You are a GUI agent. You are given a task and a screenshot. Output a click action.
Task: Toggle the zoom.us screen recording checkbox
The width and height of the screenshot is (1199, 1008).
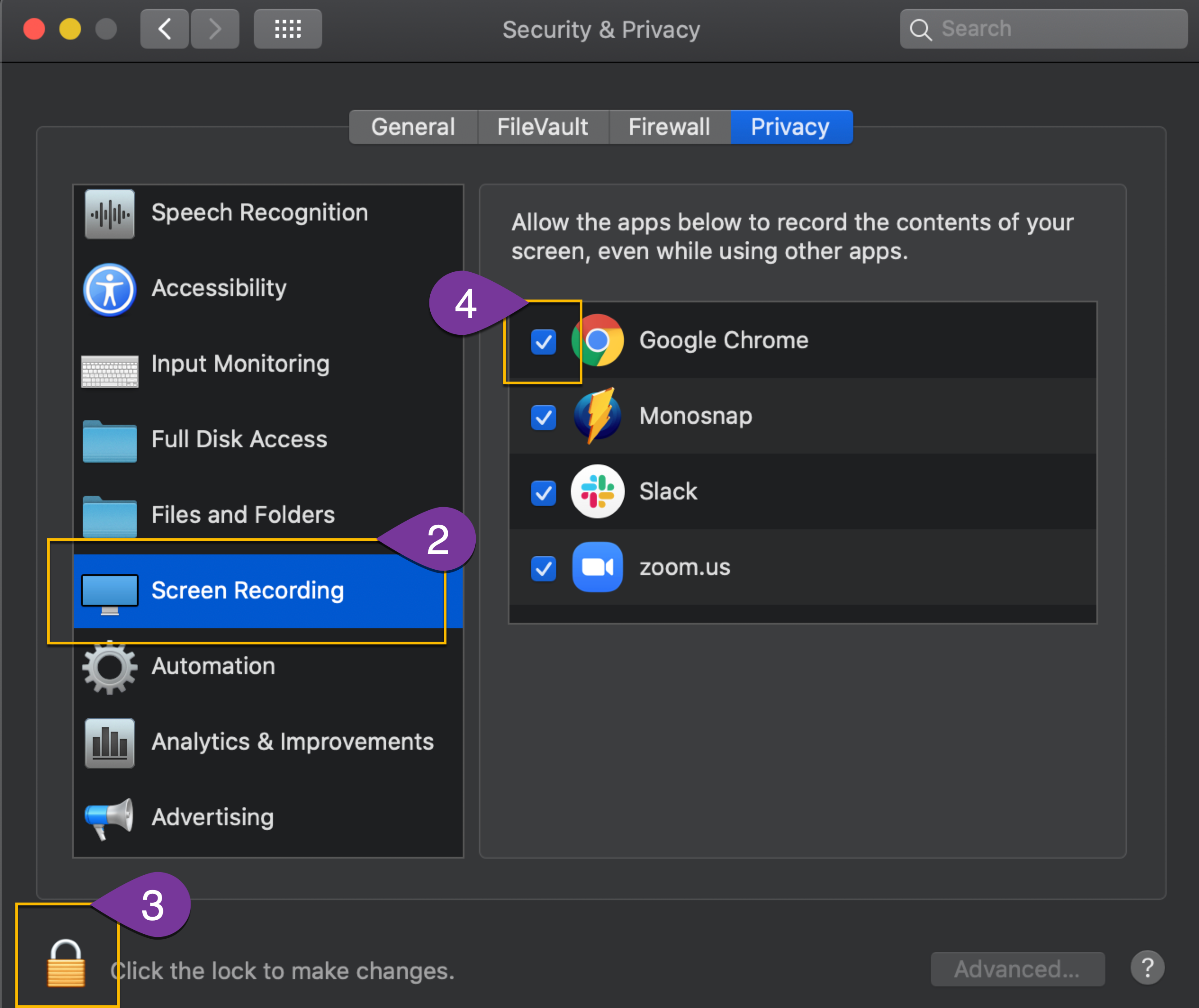click(x=544, y=568)
